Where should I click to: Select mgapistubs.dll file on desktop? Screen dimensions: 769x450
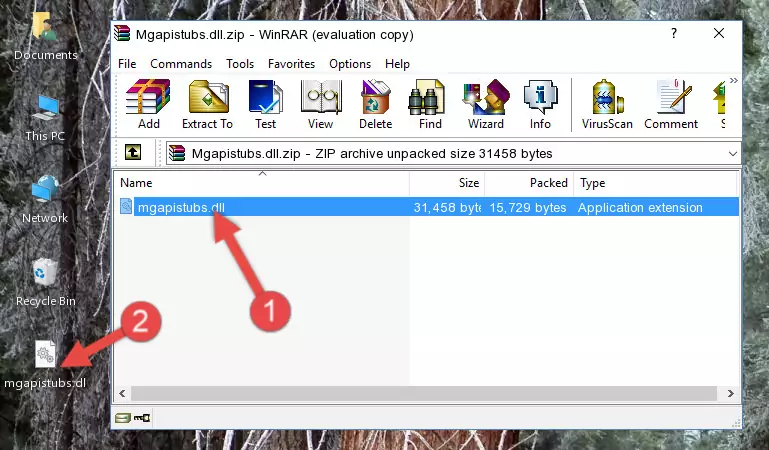[45, 365]
